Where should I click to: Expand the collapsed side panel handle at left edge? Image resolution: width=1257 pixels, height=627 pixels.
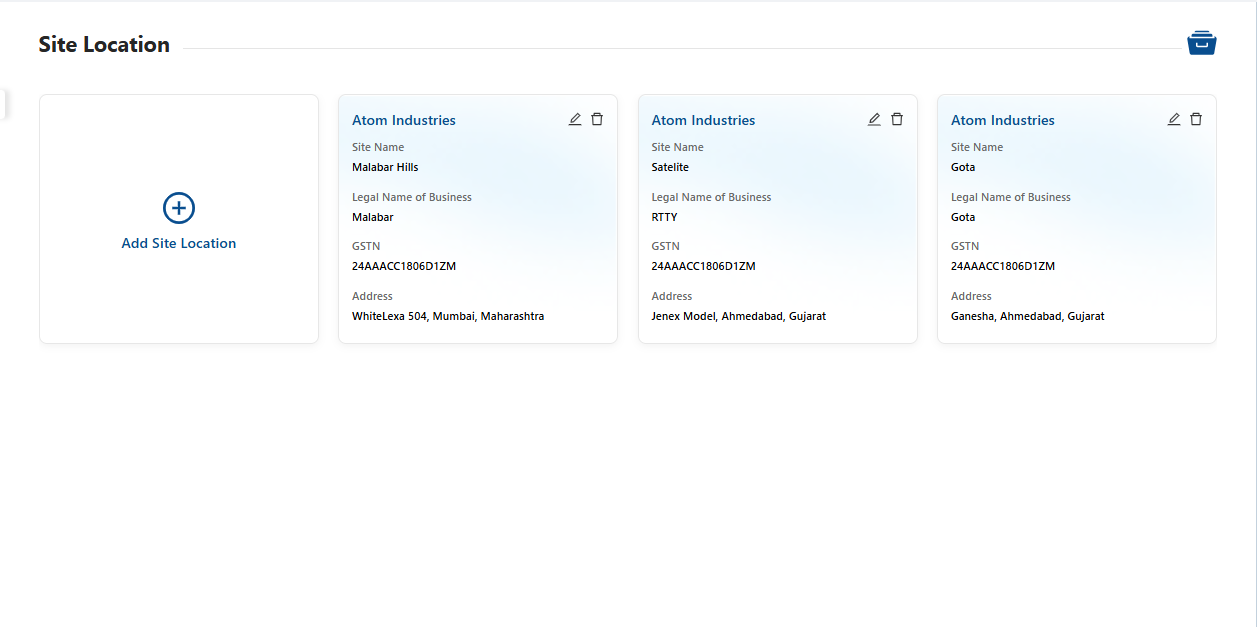pyautogui.click(x=3, y=104)
